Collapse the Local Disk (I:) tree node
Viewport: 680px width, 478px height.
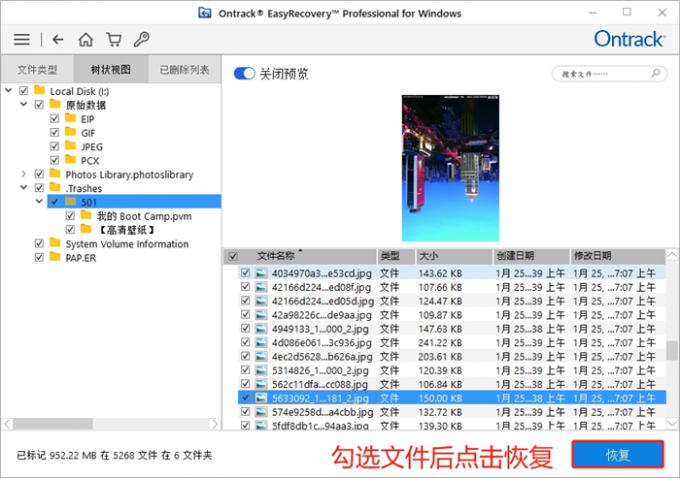click(8, 90)
